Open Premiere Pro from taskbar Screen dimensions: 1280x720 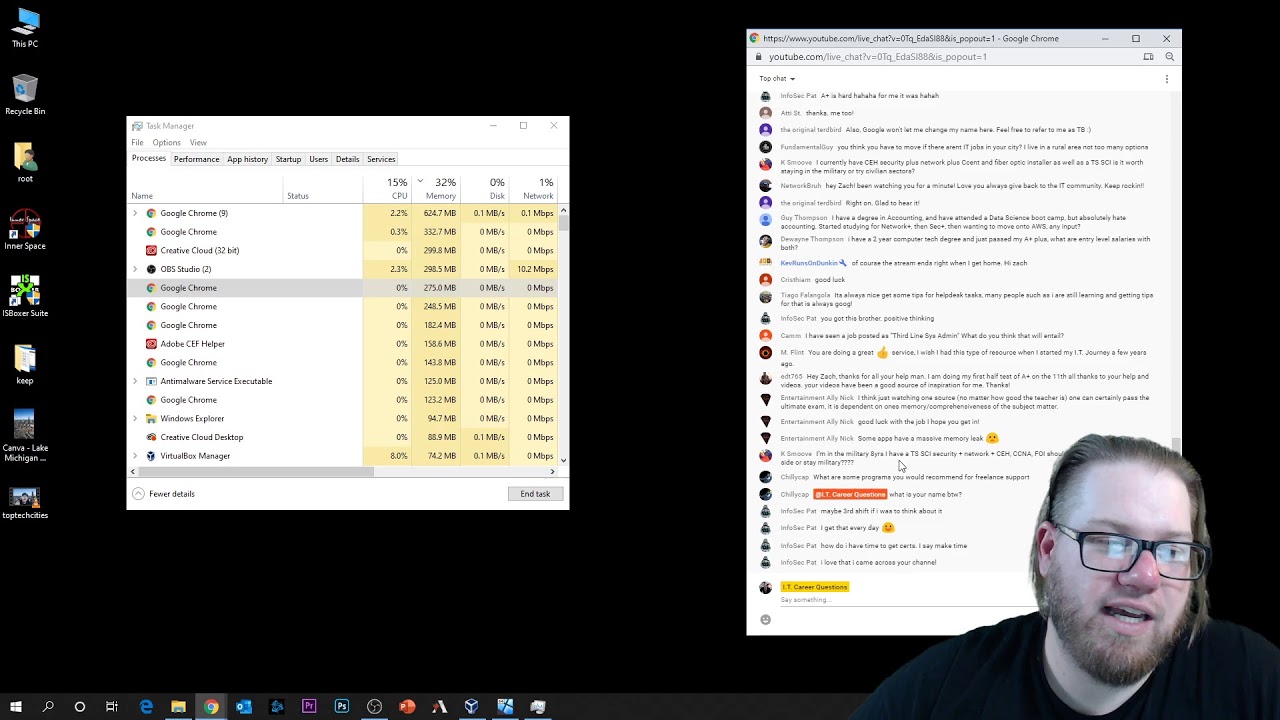pyautogui.click(x=309, y=706)
